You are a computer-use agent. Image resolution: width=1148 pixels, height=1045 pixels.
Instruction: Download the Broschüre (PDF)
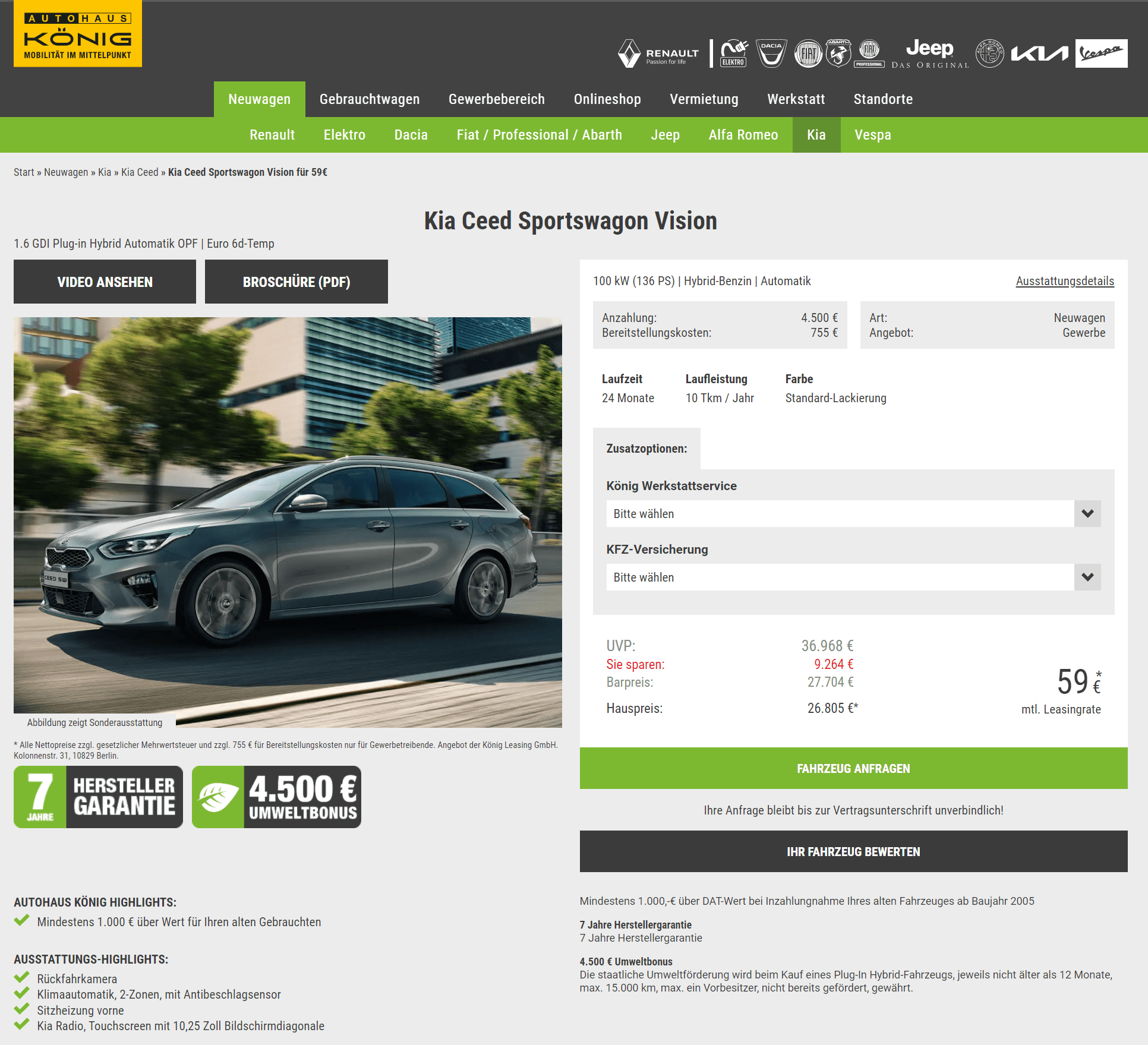[297, 282]
